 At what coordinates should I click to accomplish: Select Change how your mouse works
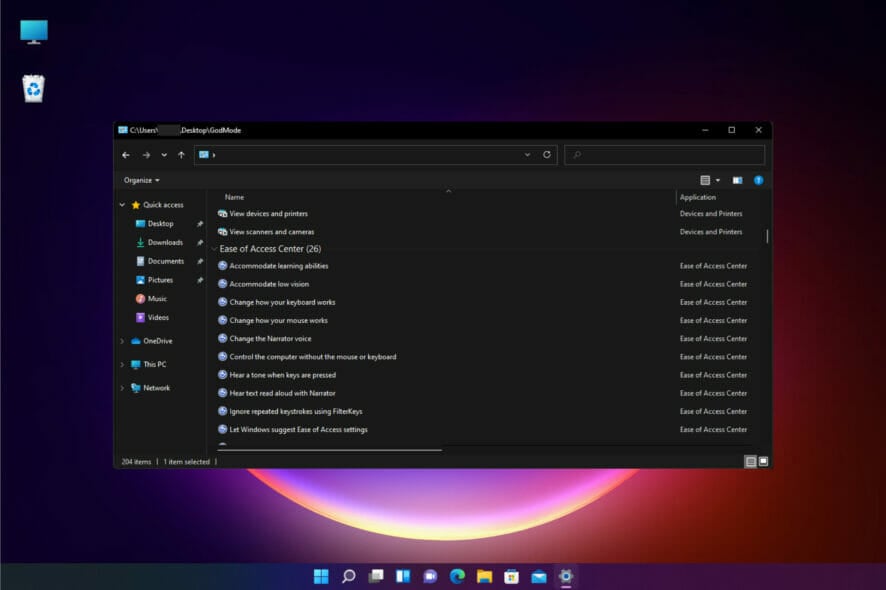[278, 320]
